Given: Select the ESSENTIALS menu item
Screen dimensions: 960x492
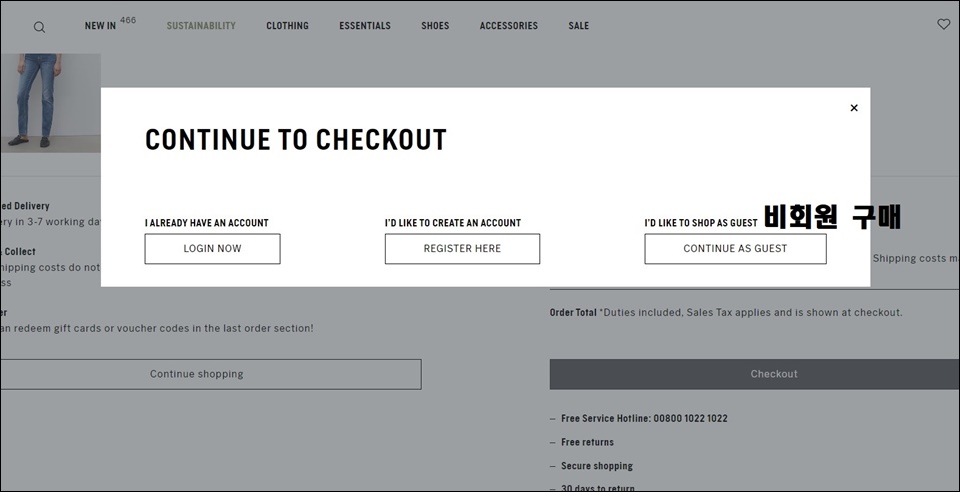Looking at the screenshot, I should click(x=365, y=26).
